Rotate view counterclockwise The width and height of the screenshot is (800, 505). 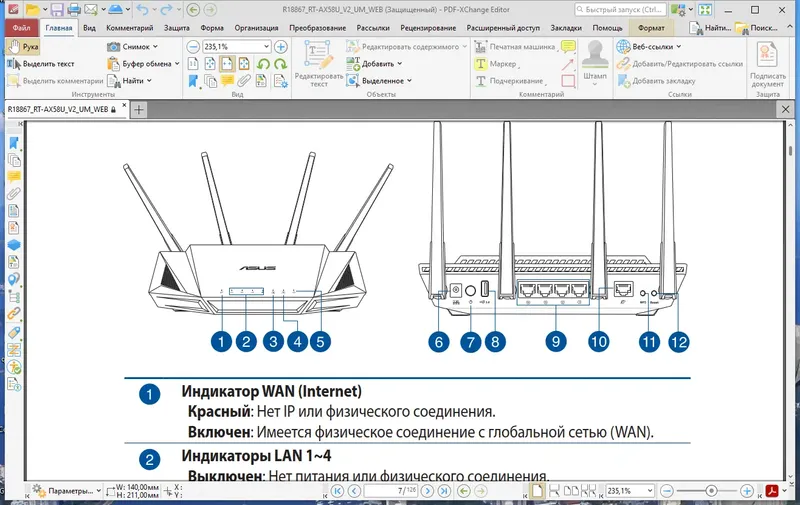point(263,64)
